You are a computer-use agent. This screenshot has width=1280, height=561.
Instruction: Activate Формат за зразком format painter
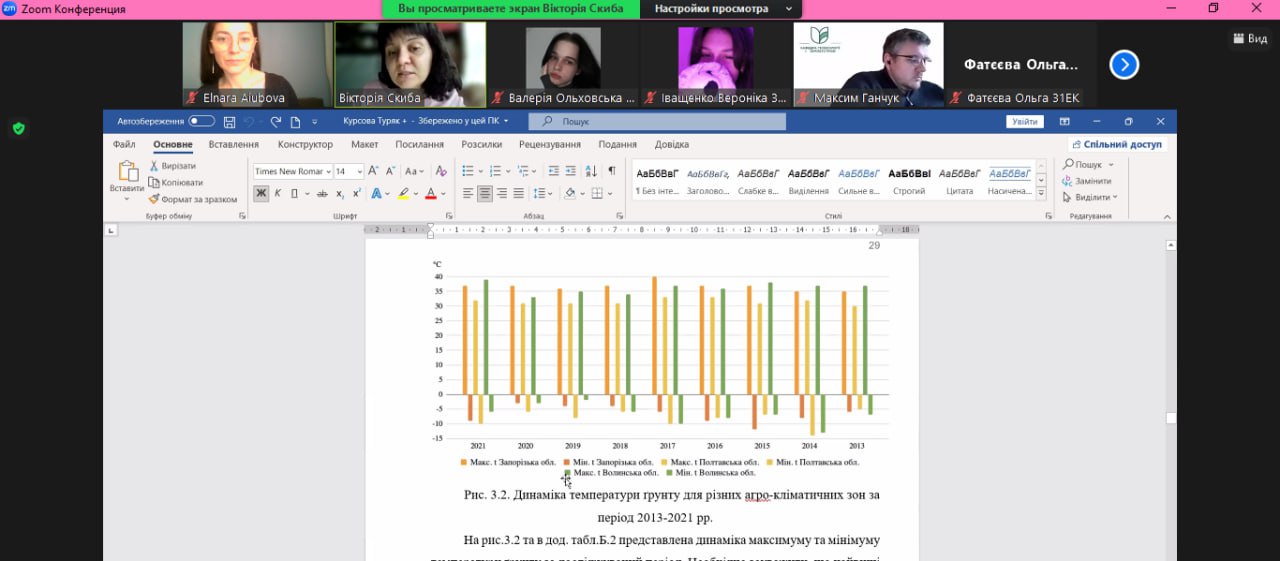click(193, 199)
